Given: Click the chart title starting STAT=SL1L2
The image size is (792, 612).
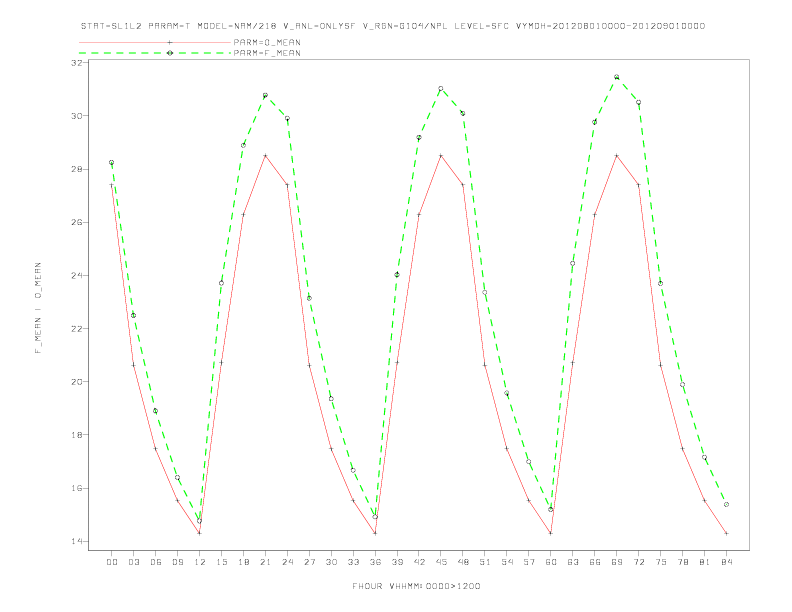Looking at the screenshot, I should click(393, 26).
